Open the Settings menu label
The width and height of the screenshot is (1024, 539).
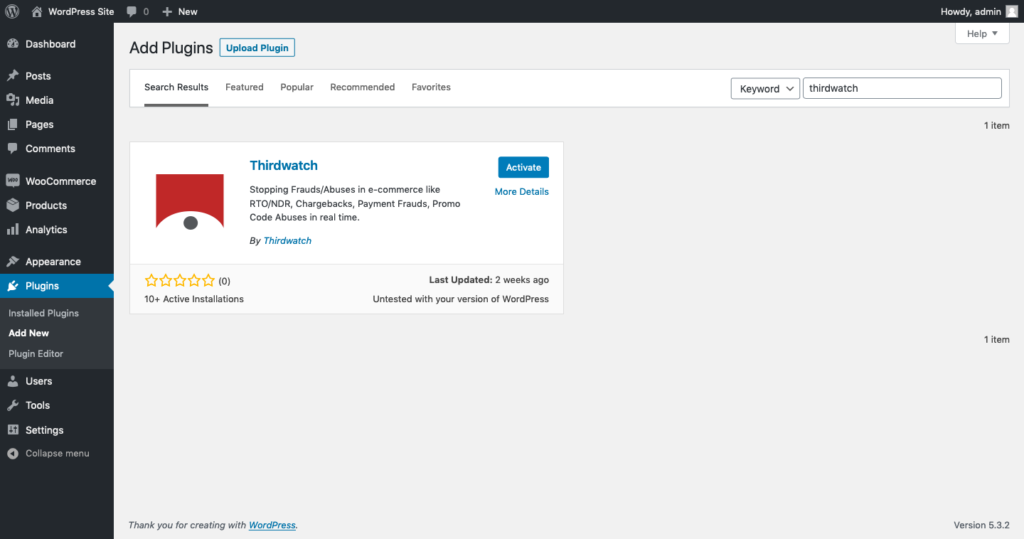pyautogui.click(x=44, y=430)
